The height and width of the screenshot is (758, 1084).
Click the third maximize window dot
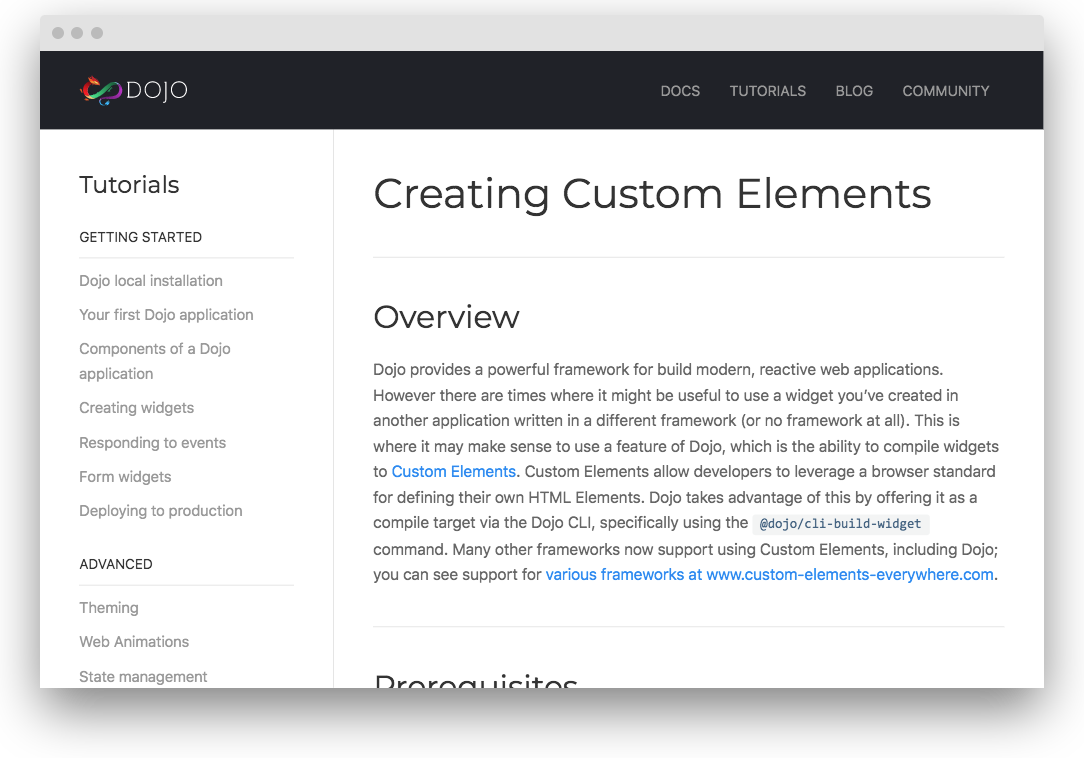(97, 33)
